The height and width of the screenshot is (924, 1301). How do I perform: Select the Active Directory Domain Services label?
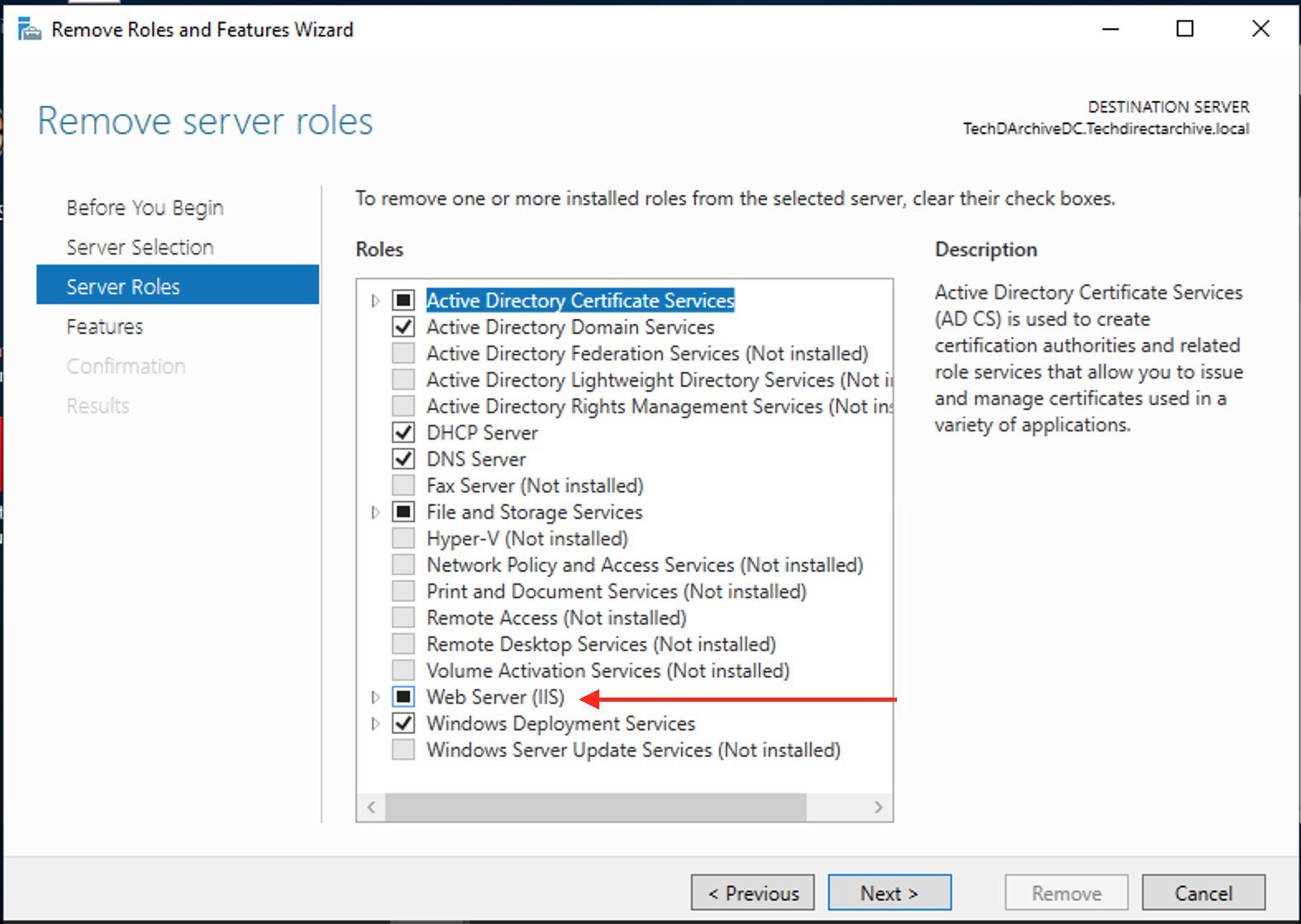click(570, 326)
